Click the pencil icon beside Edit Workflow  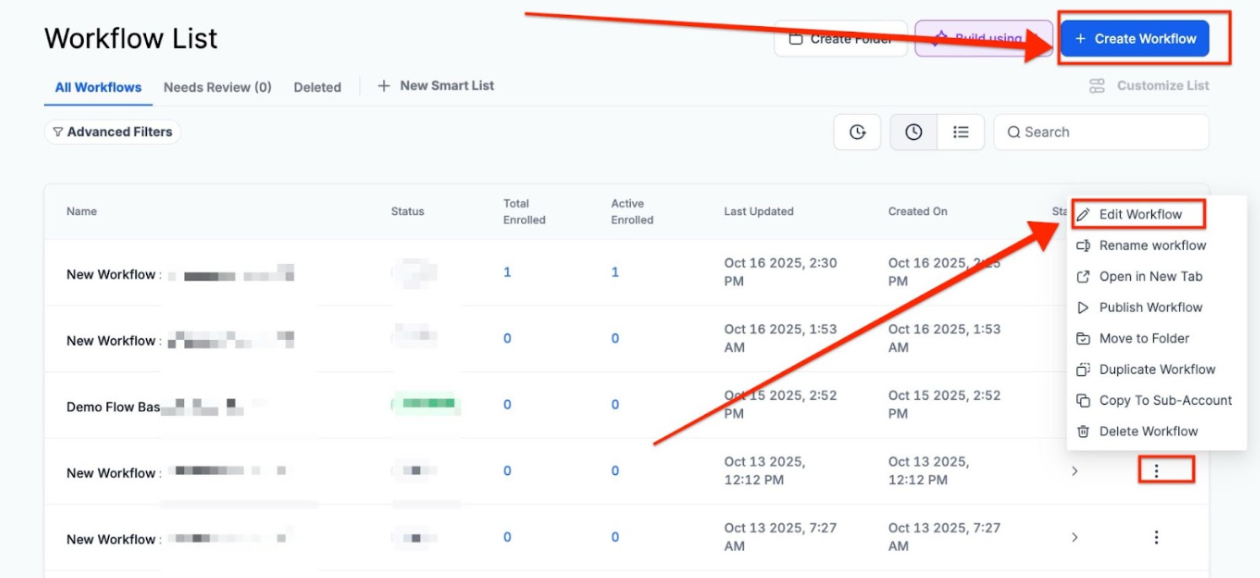pos(1083,214)
